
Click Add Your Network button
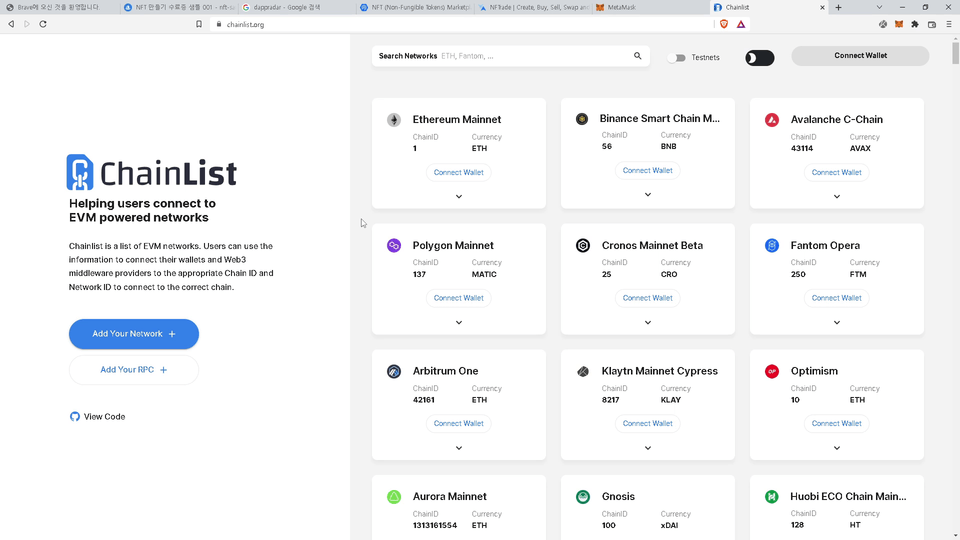point(133,334)
